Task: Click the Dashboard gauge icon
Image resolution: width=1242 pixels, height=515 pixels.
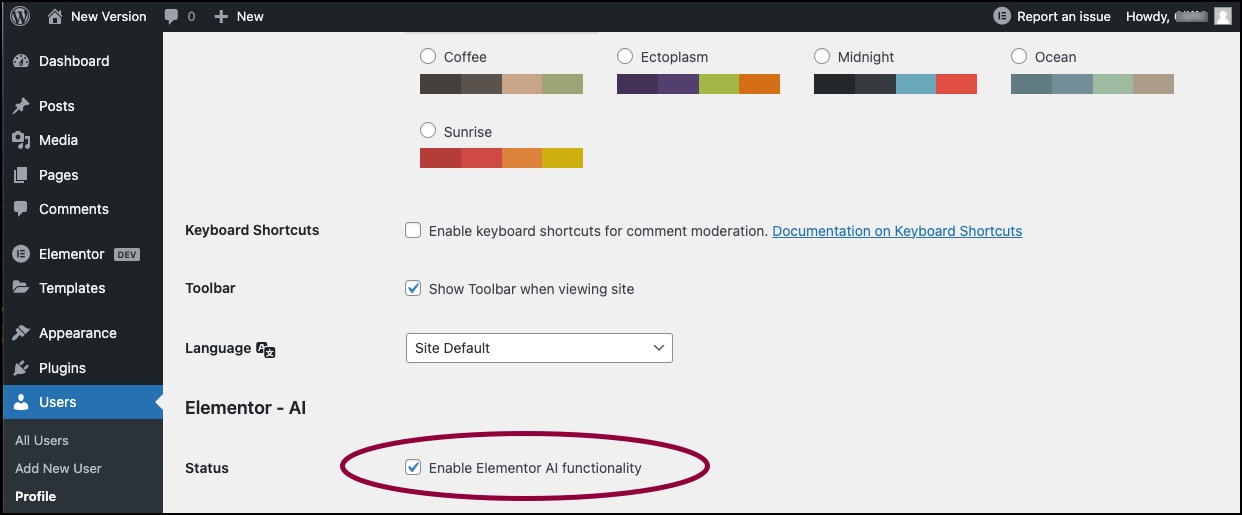Action: coord(21,61)
